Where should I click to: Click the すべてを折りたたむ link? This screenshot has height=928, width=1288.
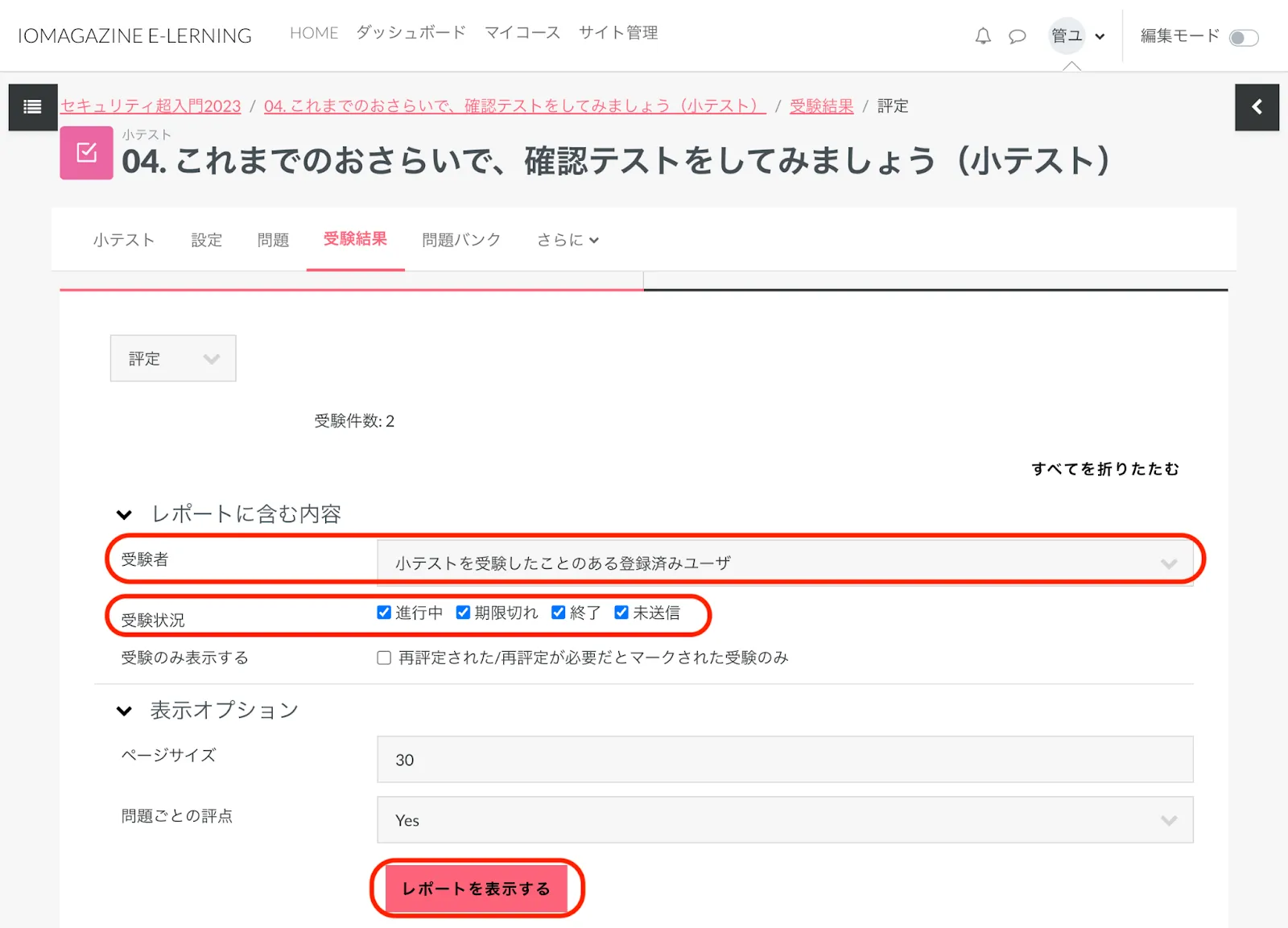click(1104, 468)
